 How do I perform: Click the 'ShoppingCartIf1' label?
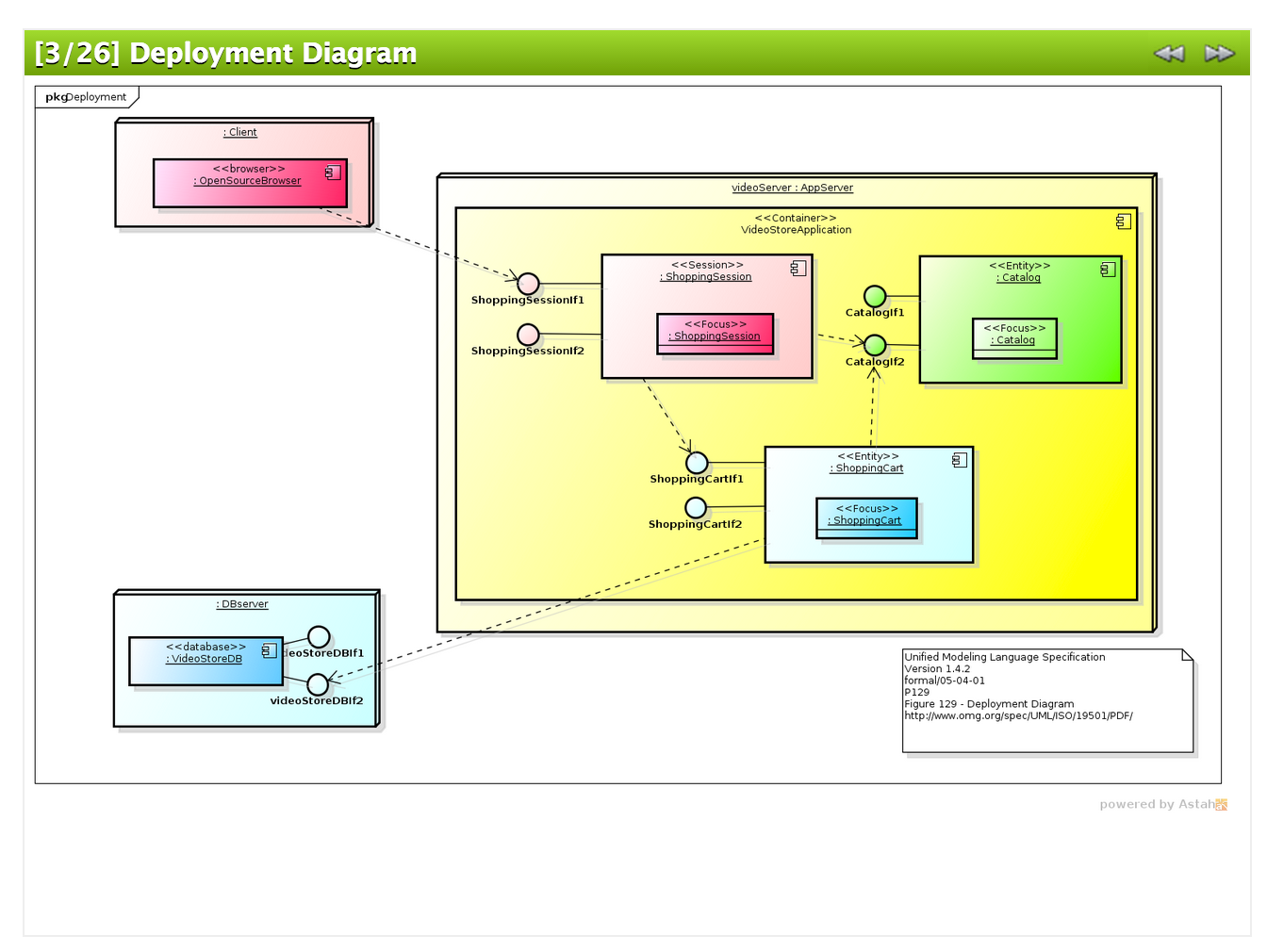click(x=697, y=480)
